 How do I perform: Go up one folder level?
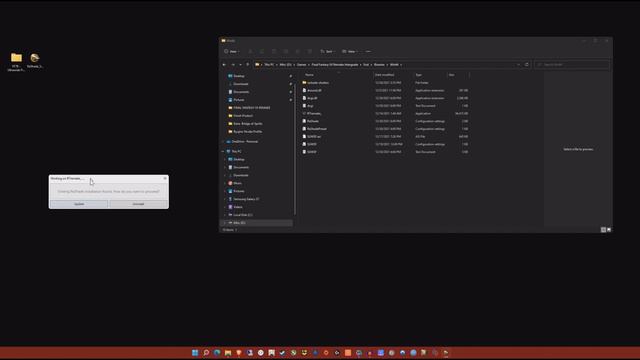coord(247,64)
